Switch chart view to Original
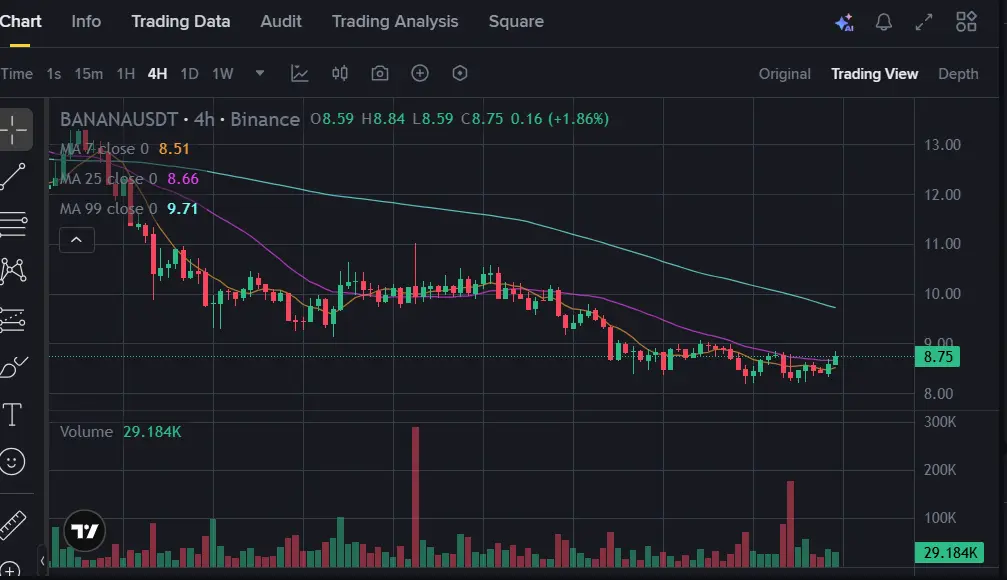 (x=784, y=74)
